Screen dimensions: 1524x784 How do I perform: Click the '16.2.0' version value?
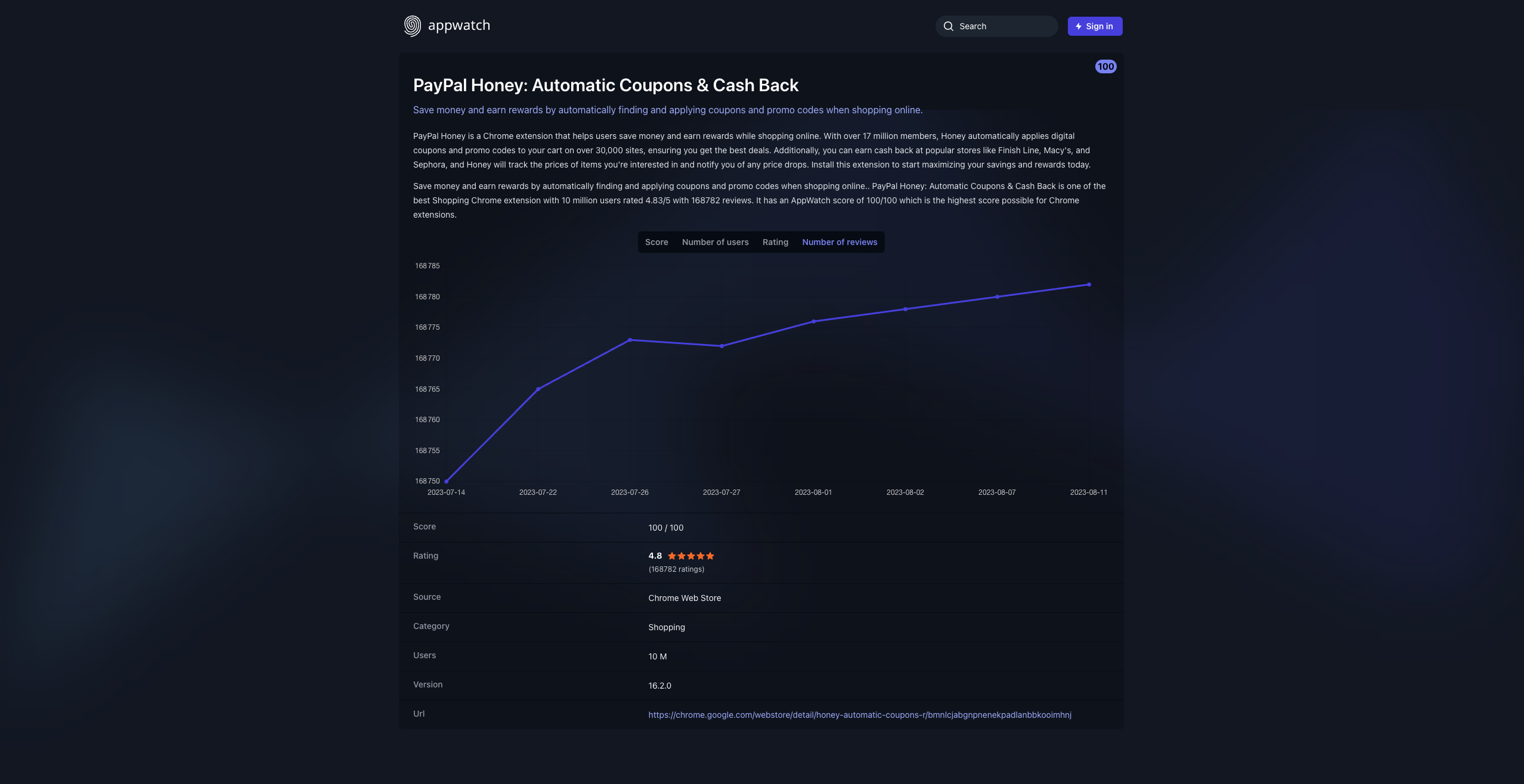[659, 686]
